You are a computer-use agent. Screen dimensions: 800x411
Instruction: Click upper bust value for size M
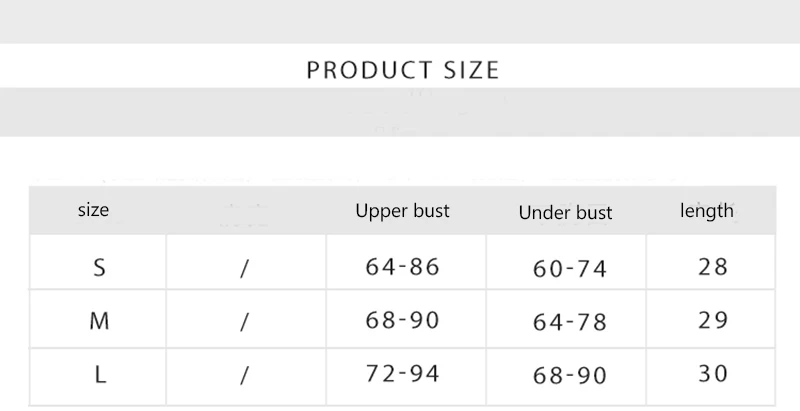404,321
